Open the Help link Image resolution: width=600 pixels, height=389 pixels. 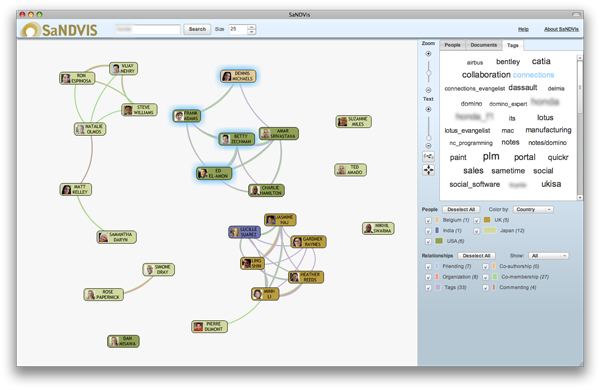(523, 29)
